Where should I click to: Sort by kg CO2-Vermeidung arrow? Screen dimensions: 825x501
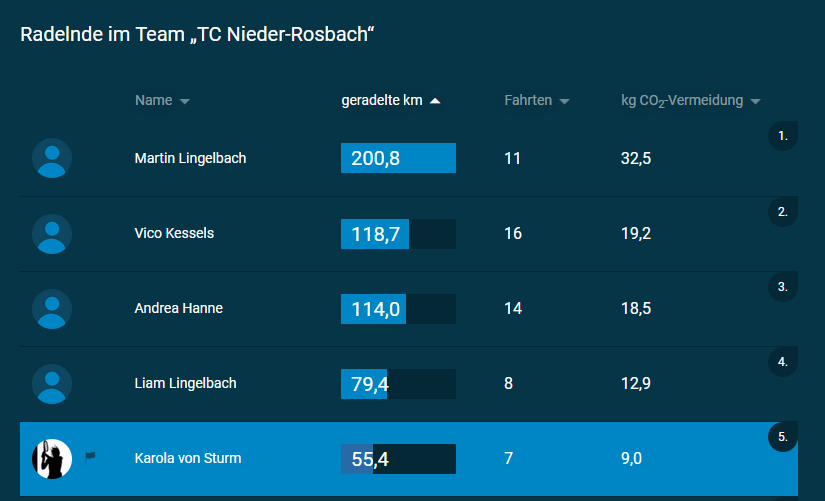[x=755, y=101]
